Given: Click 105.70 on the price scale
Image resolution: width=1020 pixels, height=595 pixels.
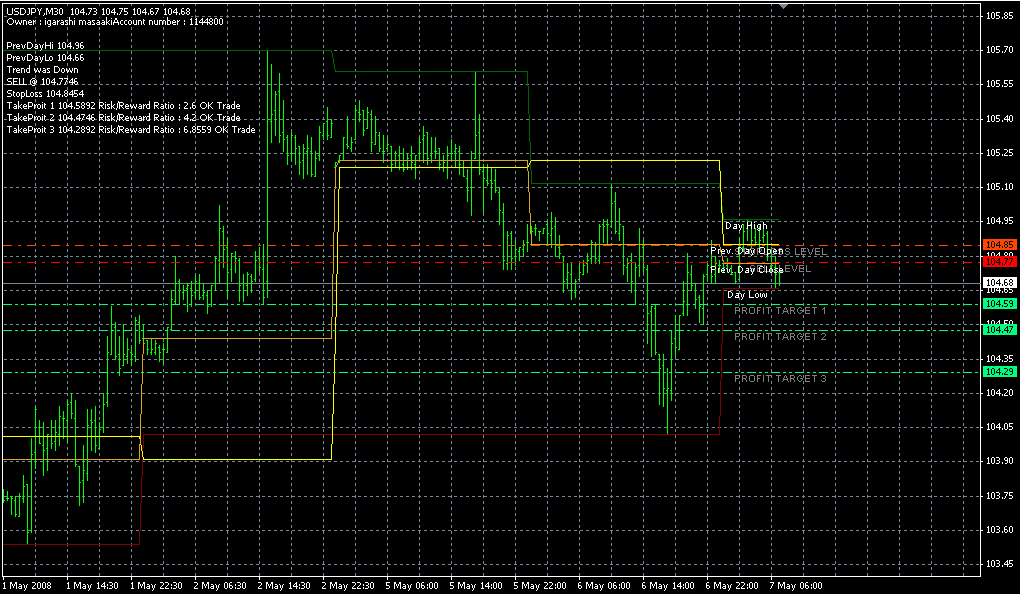Looking at the screenshot, I should pos(999,50).
